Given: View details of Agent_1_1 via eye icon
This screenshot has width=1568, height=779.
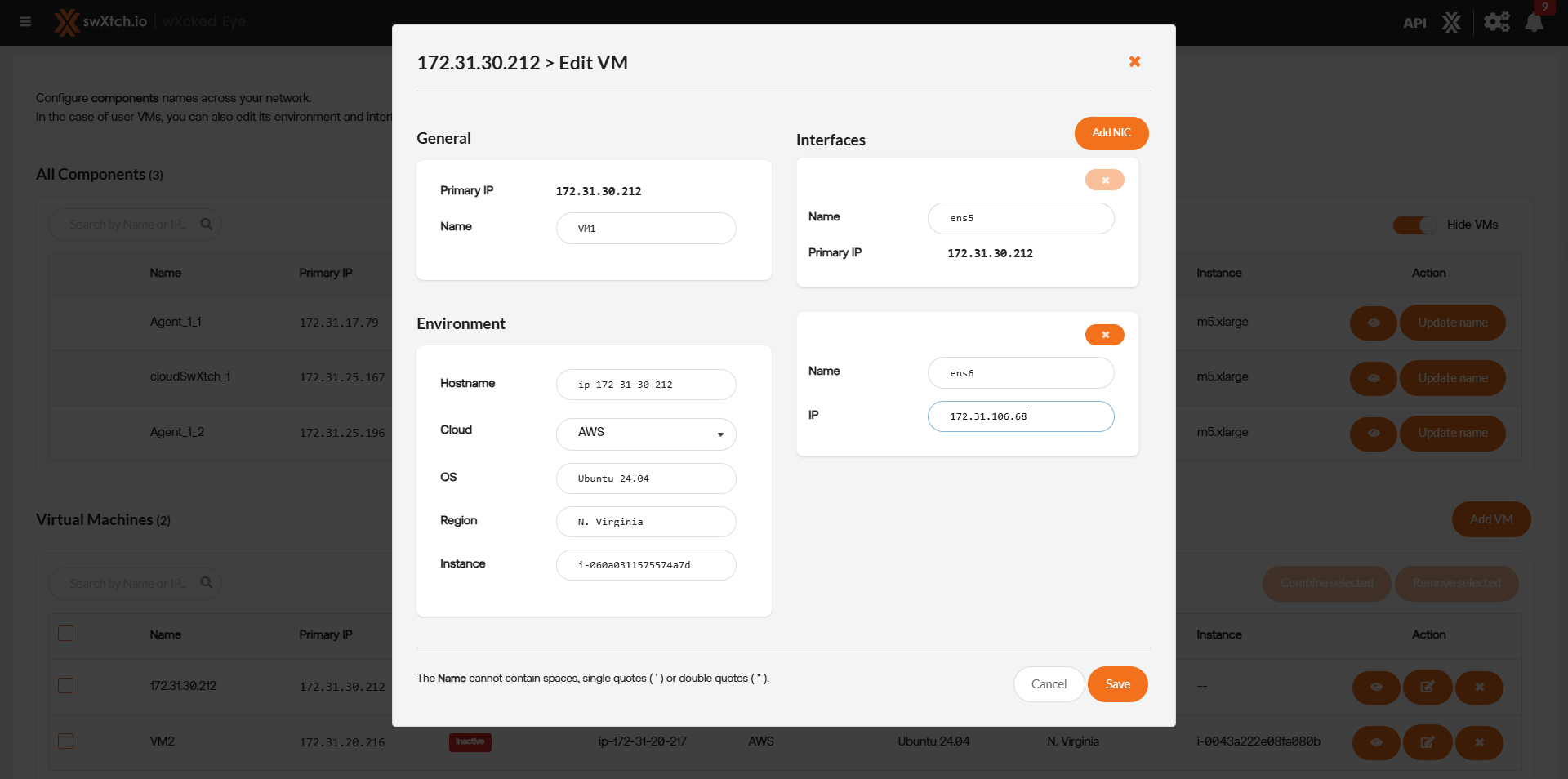Looking at the screenshot, I should [x=1374, y=323].
